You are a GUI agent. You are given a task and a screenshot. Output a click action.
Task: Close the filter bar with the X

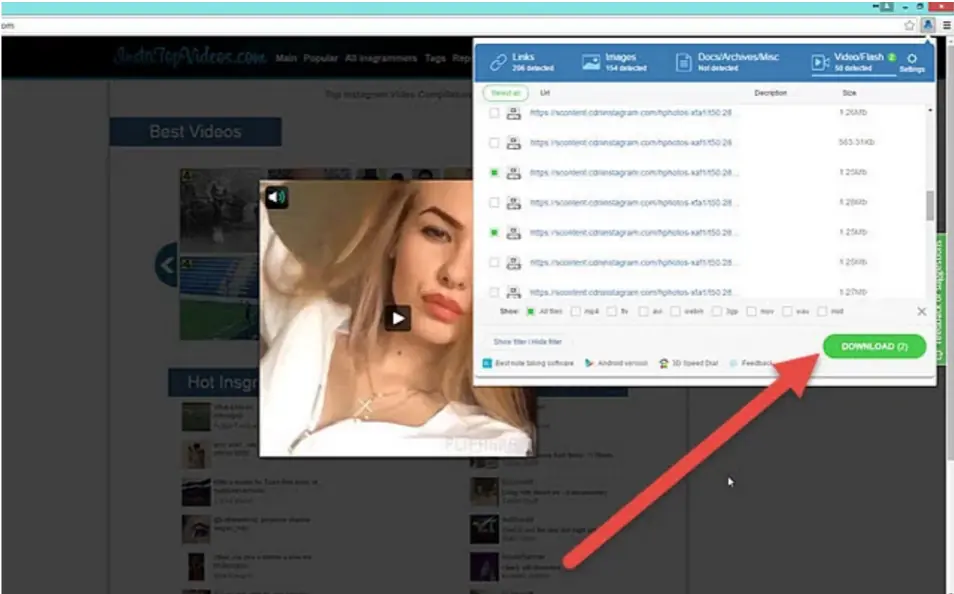coord(922,312)
